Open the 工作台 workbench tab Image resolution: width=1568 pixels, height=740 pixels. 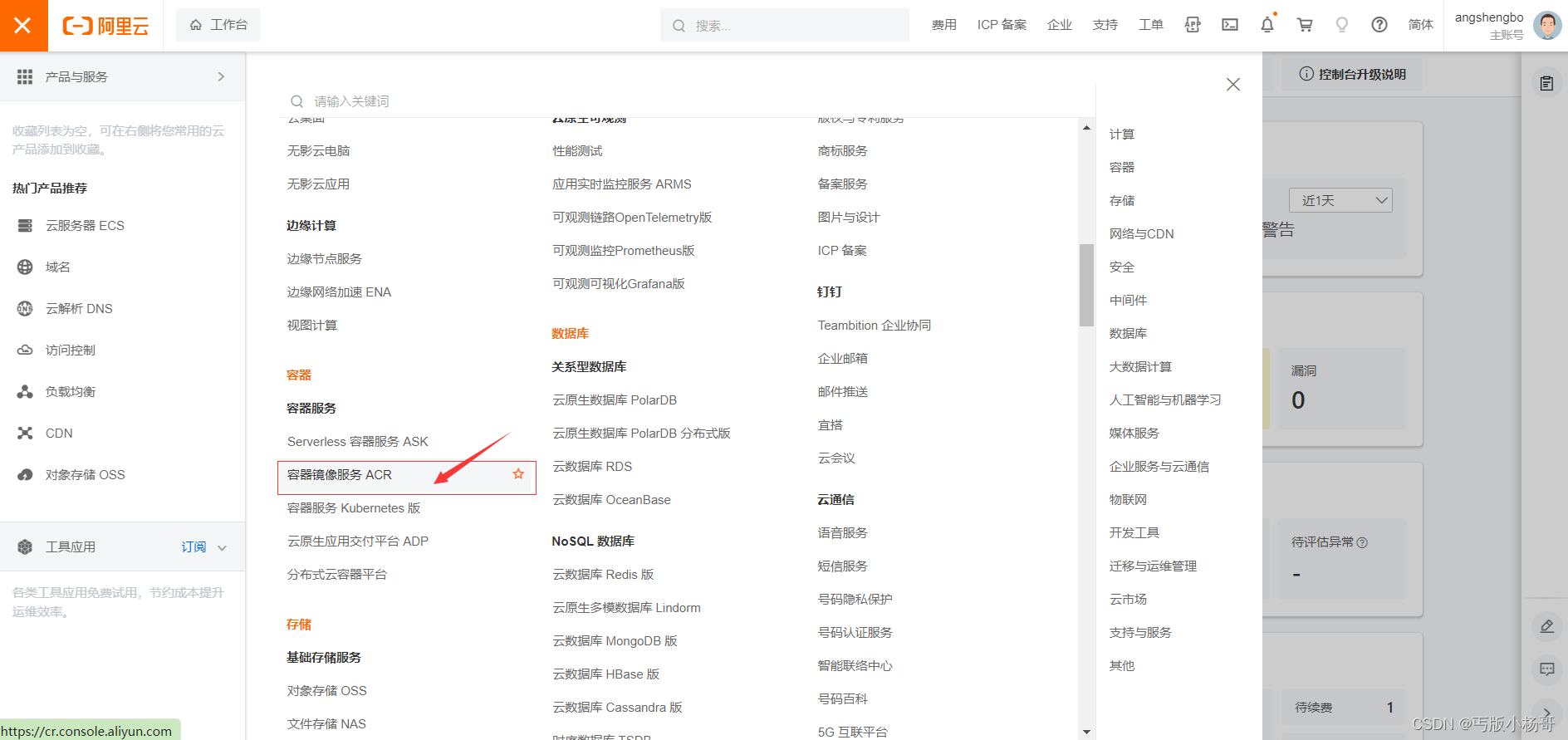[x=218, y=25]
